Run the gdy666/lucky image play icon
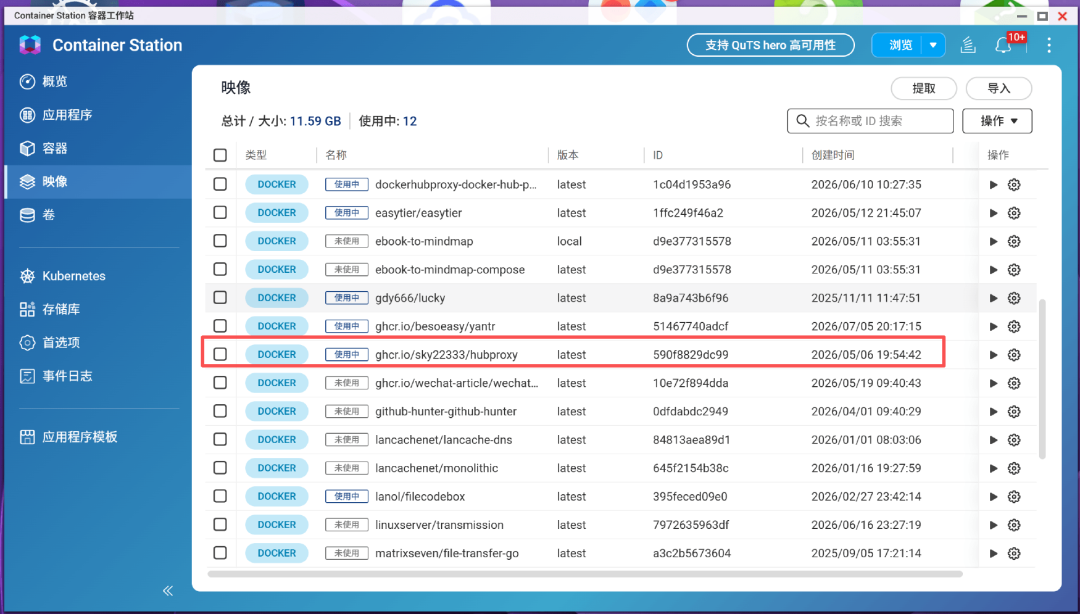 (993, 298)
